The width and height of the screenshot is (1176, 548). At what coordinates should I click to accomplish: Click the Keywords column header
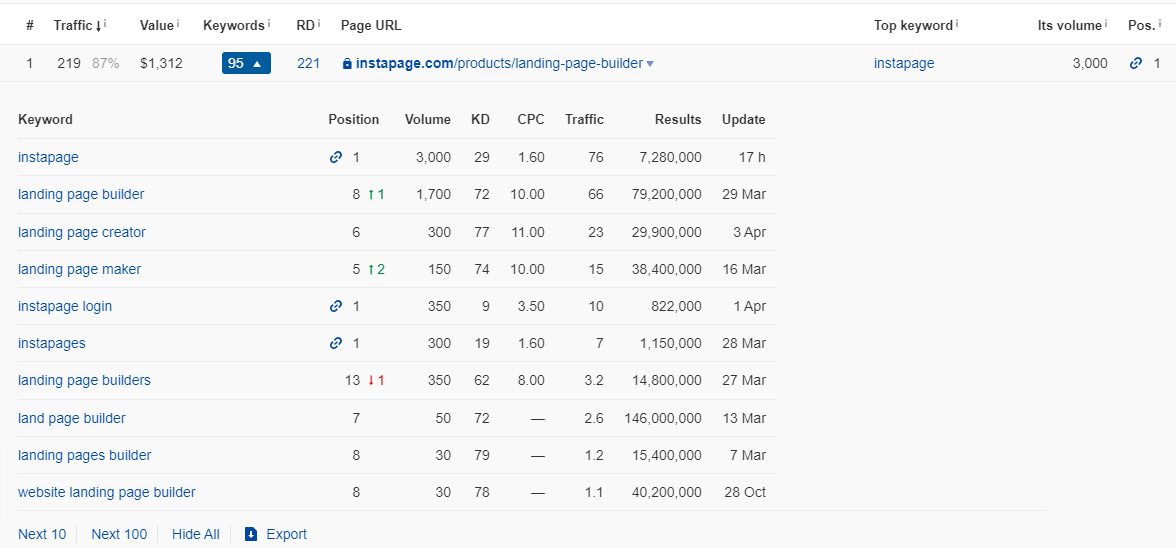[234, 25]
